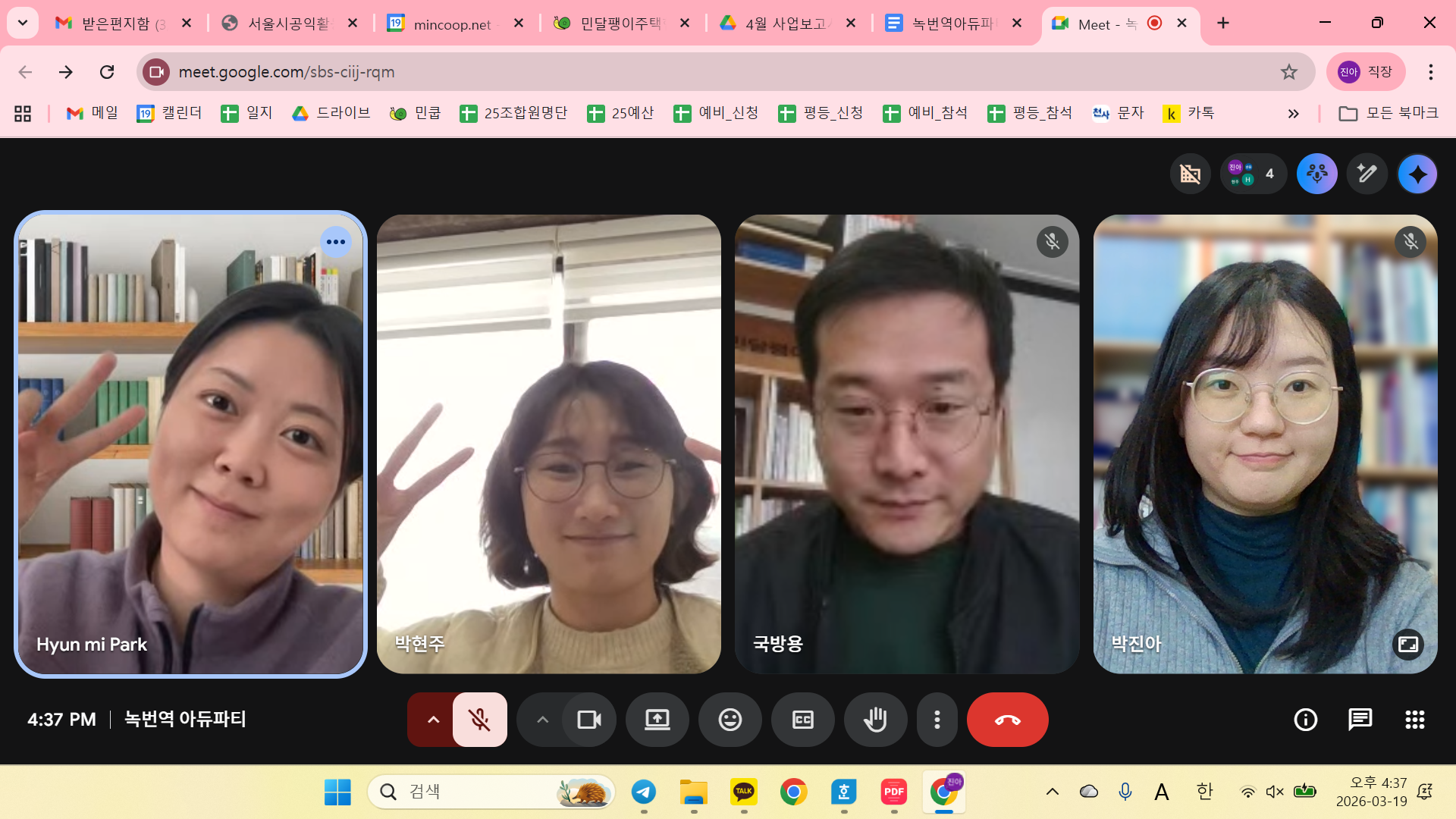
Task: Go forward in browser history
Action: click(66, 72)
